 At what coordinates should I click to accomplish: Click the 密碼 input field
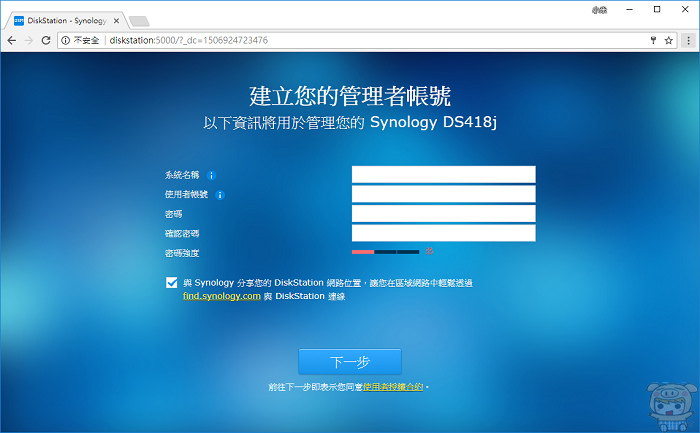(x=443, y=213)
